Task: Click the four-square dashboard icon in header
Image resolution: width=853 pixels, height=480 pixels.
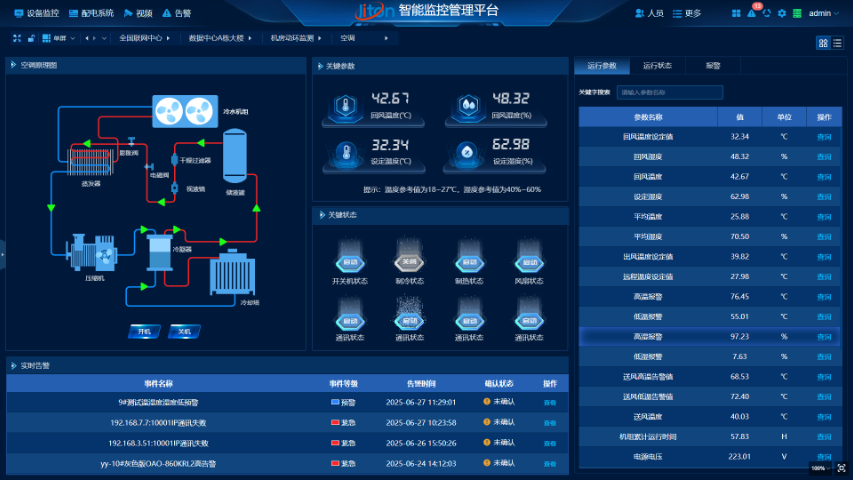Action: [x=737, y=14]
